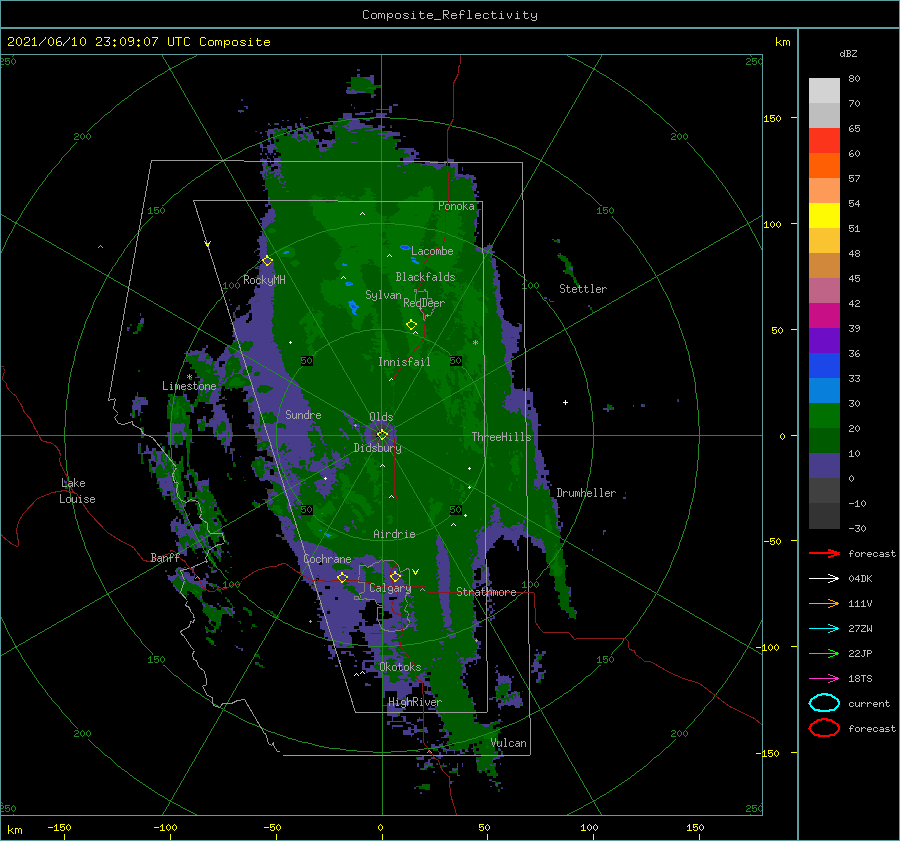This screenshot has width=900, height=841.
Task: Click the Lake Louise label
Action: (77, 491)
